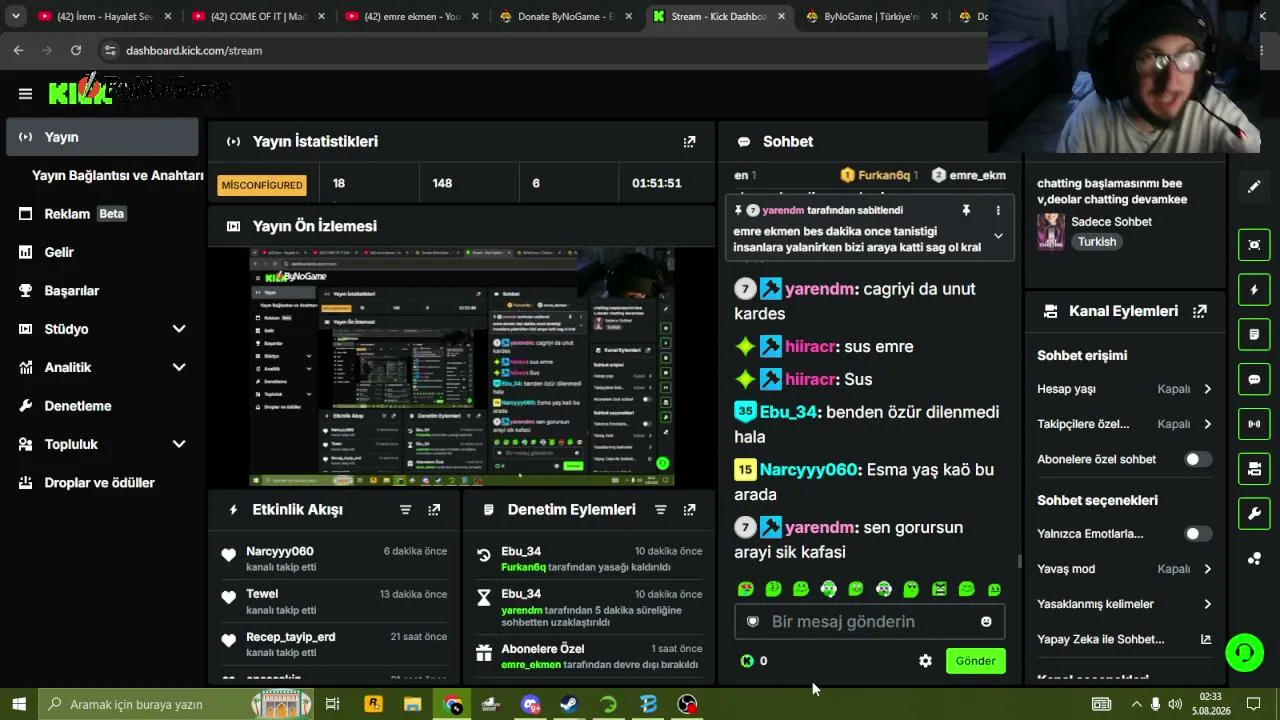Open the emoji picker in the message box
The width and height of the screenshot is (1280, 720).
986,622
